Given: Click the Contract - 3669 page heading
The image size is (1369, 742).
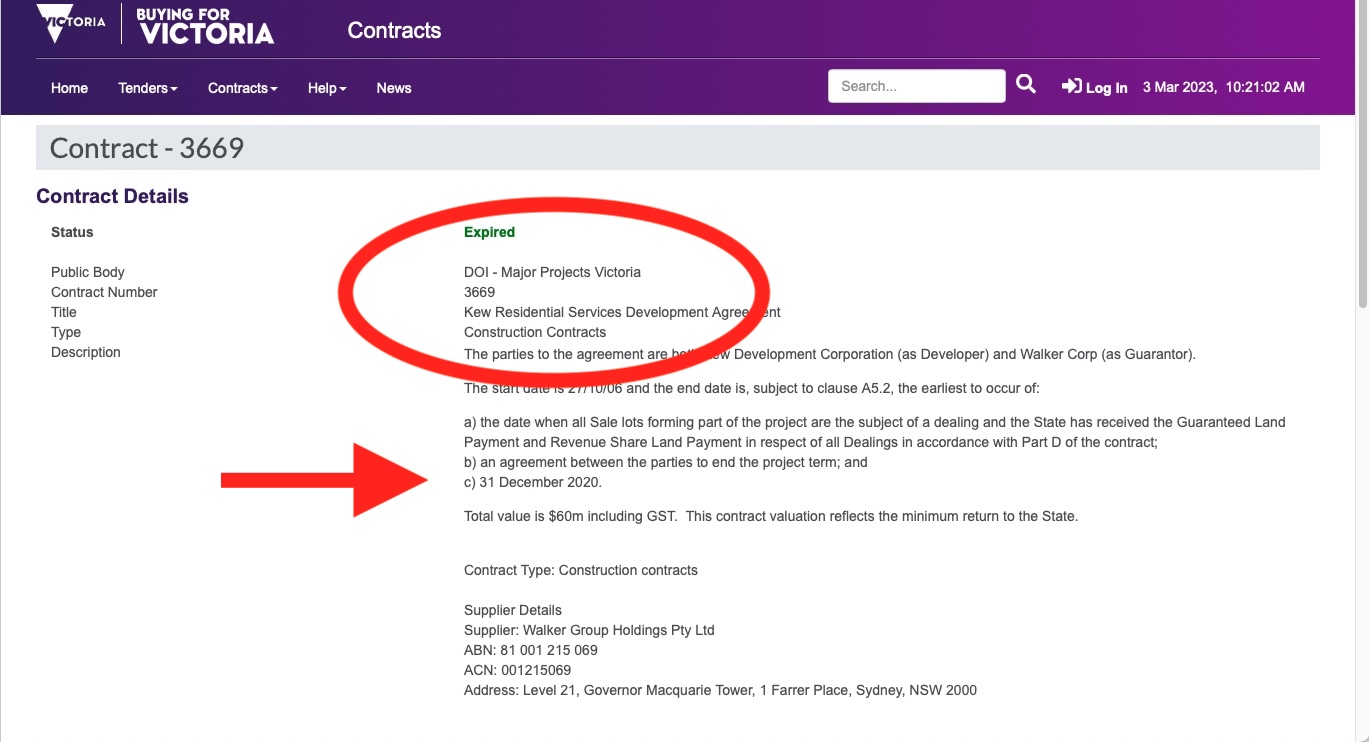Looking at the screenshot, I should coord(147,148).
